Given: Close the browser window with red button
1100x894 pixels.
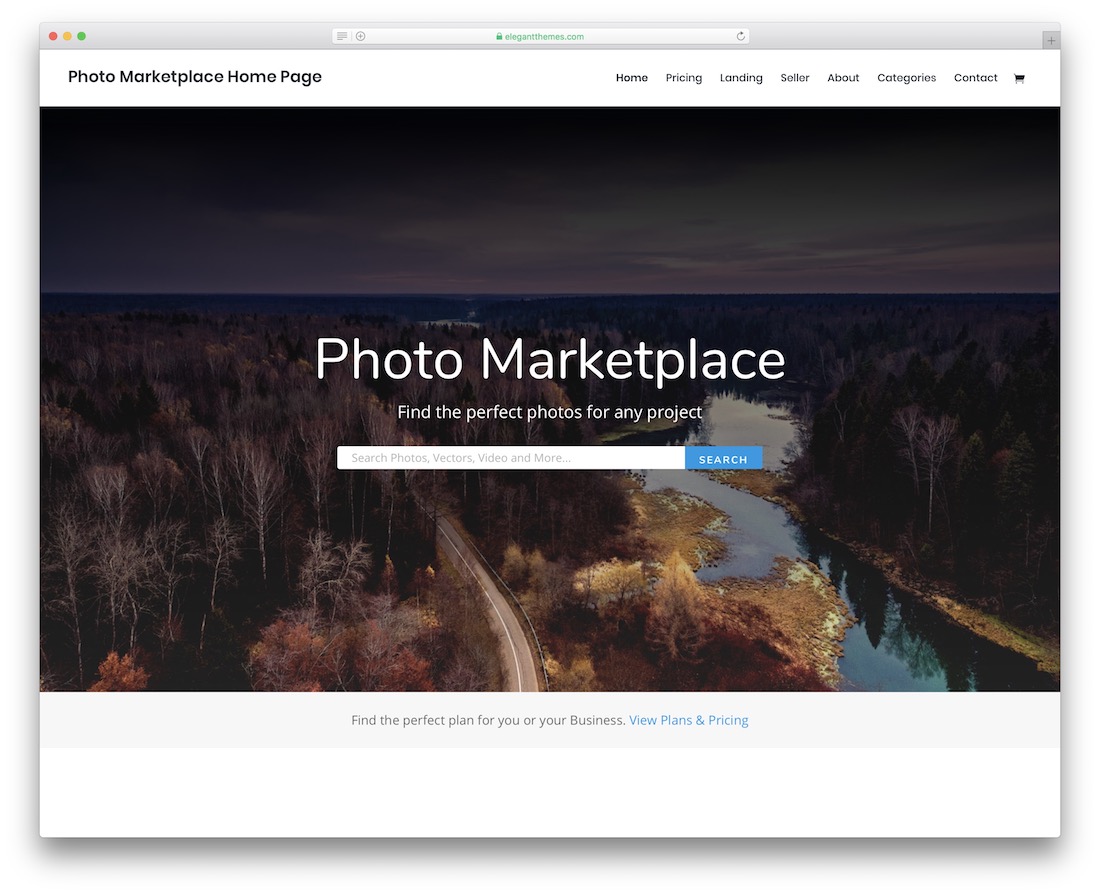Looking at the screenshot, I should pyautogui.click(x=53, y=36).
